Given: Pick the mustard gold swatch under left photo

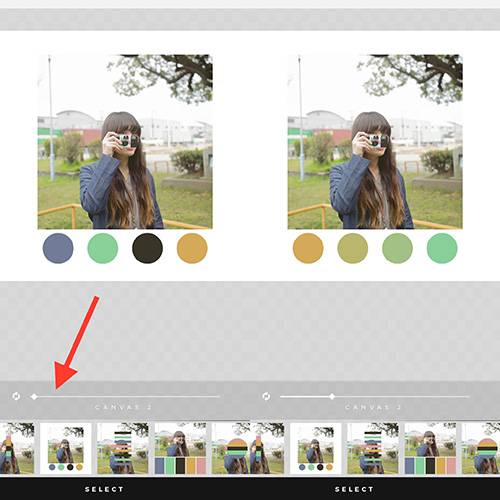Looking at the screenshot, I should click(x=192, y=248).
